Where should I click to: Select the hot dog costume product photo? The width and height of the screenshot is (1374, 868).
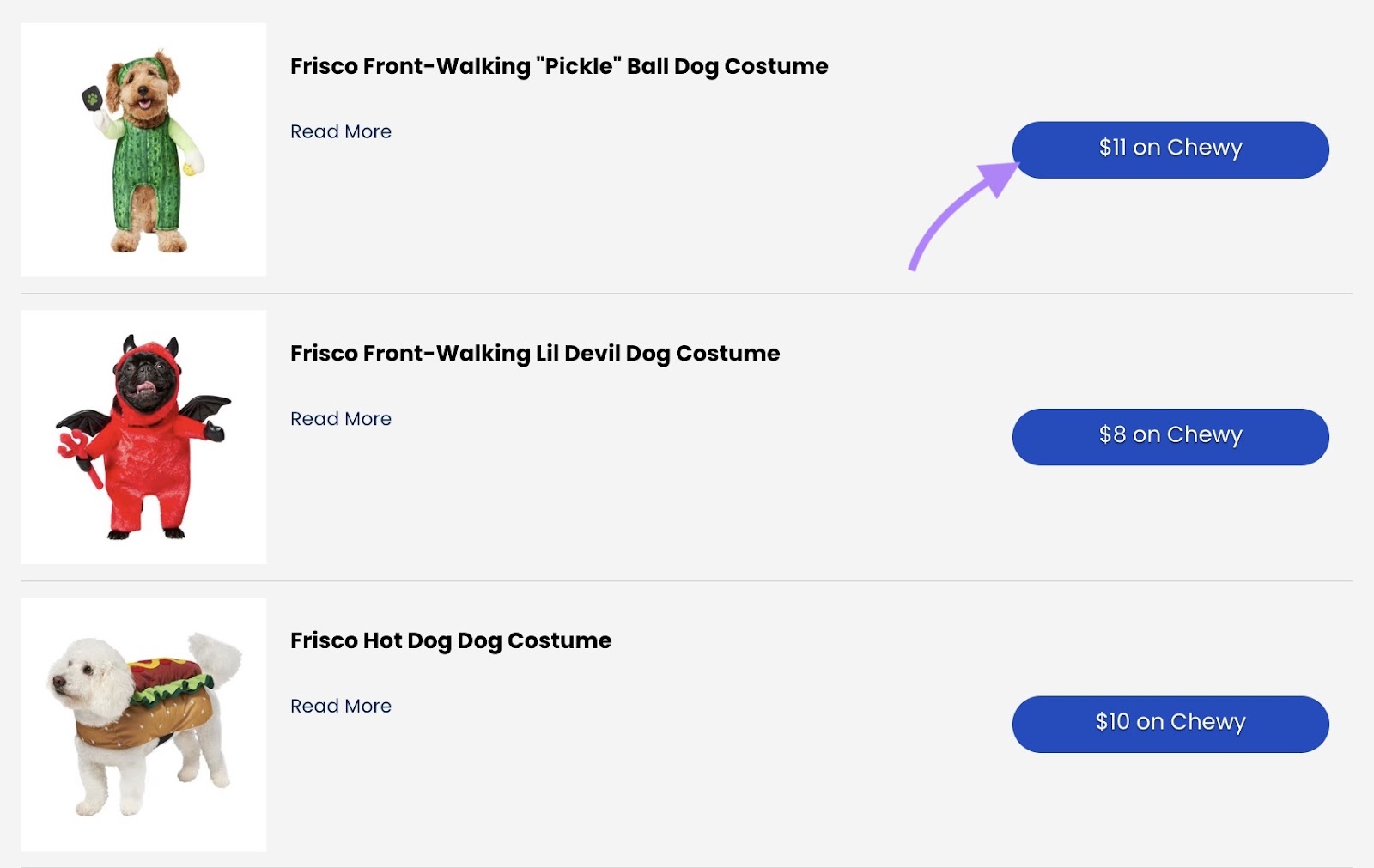[143, 724]
